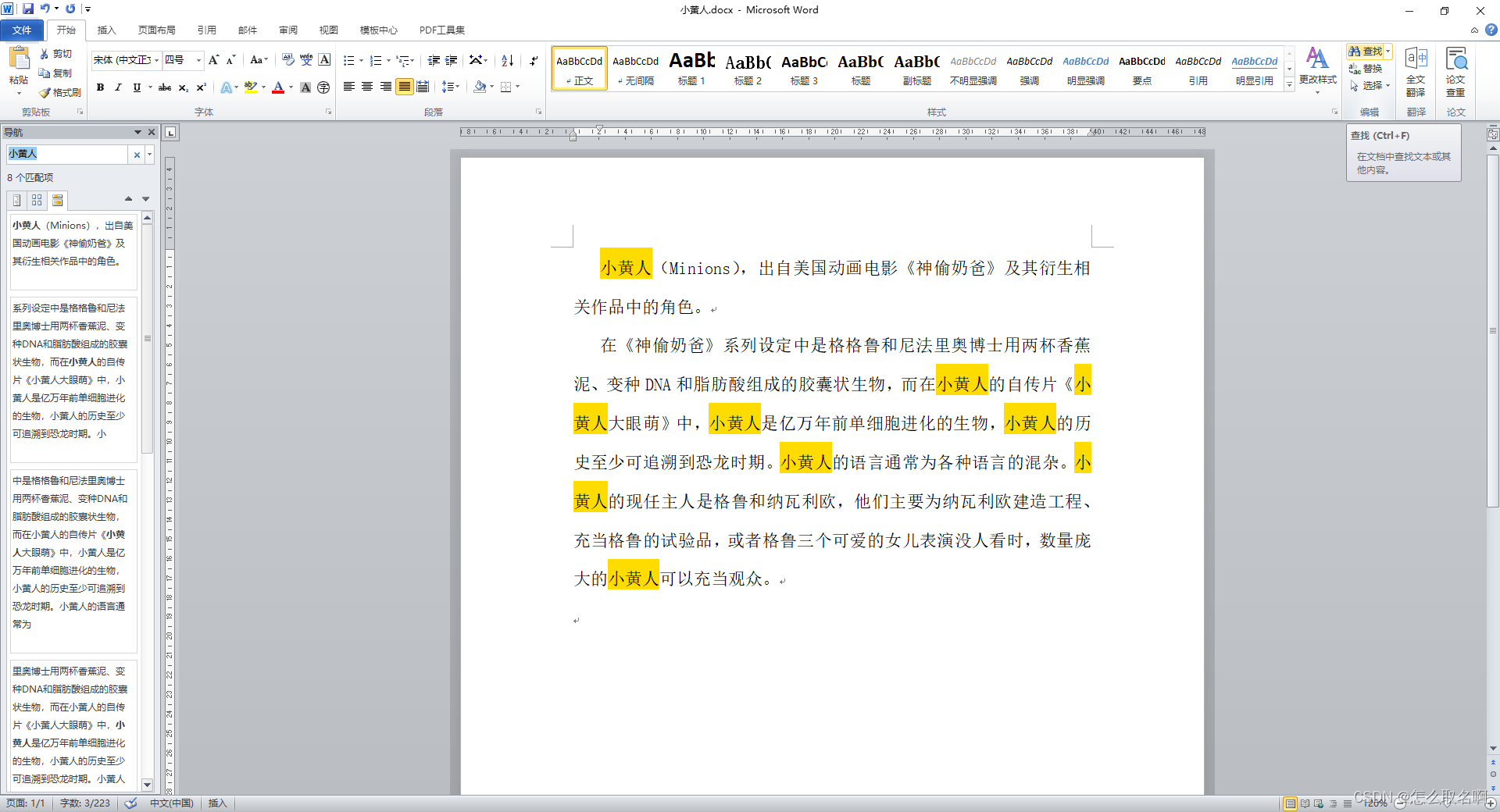Expand the Find (查找) dropdown arrow
The image size is (1500, 812).
click(1387, 52)
